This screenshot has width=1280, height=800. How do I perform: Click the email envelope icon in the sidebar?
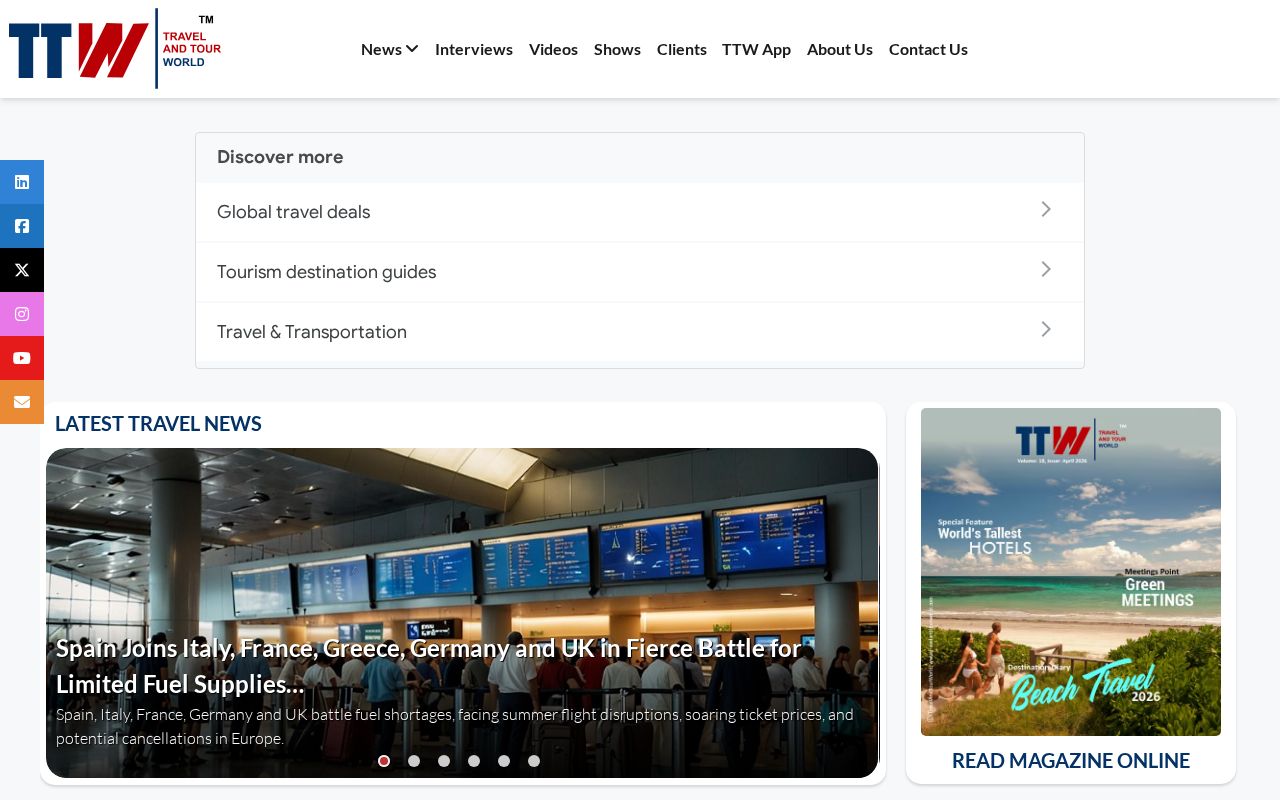tap(22, 402)
